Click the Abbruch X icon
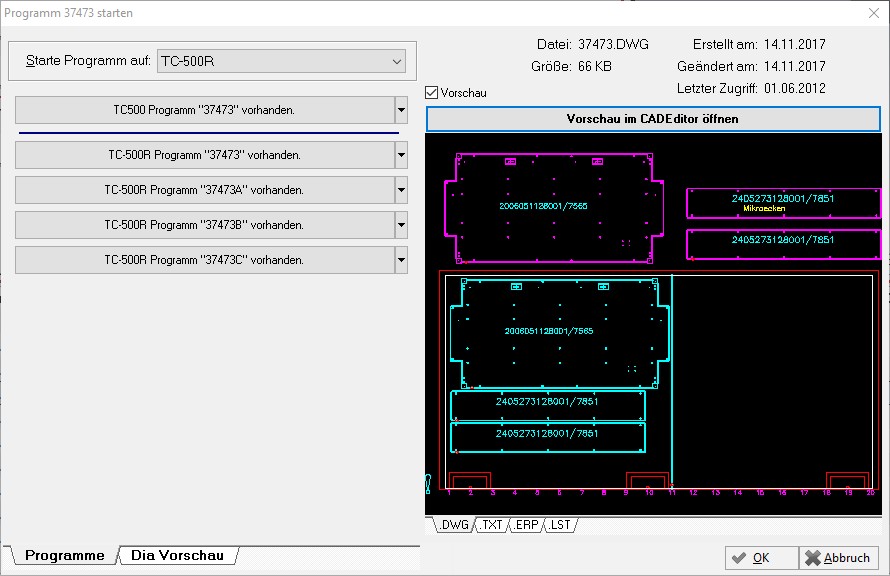The width and height of the screenshot is (890, 576). (813, 558)
